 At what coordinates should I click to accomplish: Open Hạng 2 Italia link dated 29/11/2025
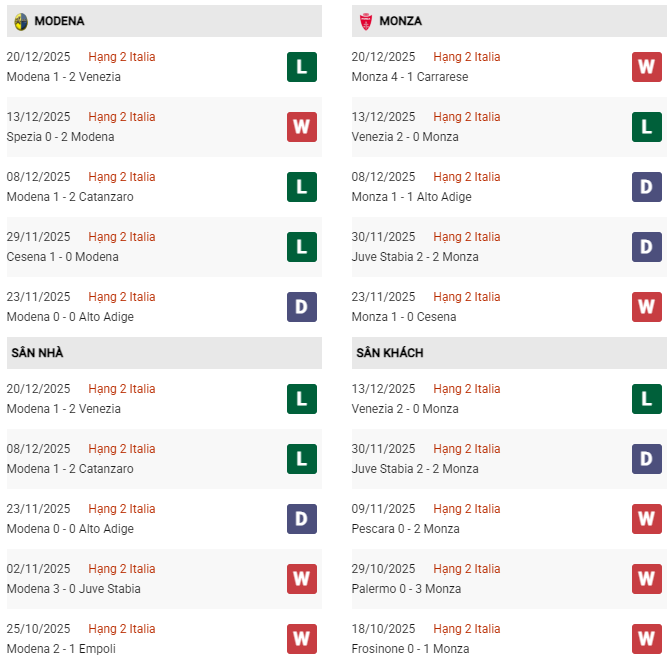click(122, 237)
